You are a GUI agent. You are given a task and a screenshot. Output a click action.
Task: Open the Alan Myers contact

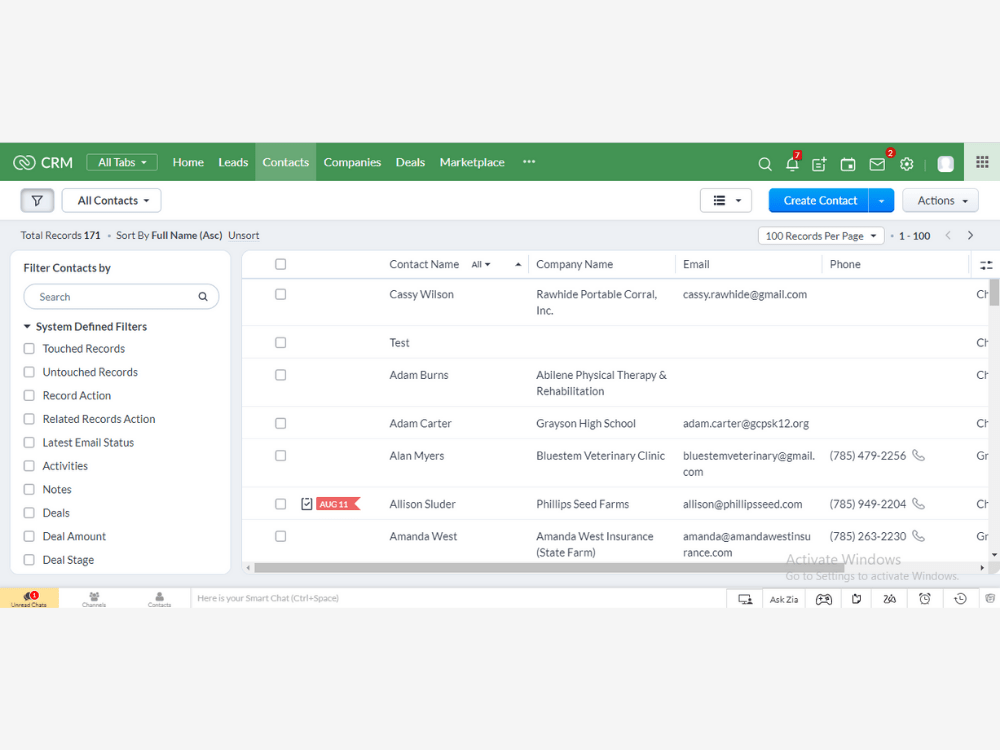[416, 456]
